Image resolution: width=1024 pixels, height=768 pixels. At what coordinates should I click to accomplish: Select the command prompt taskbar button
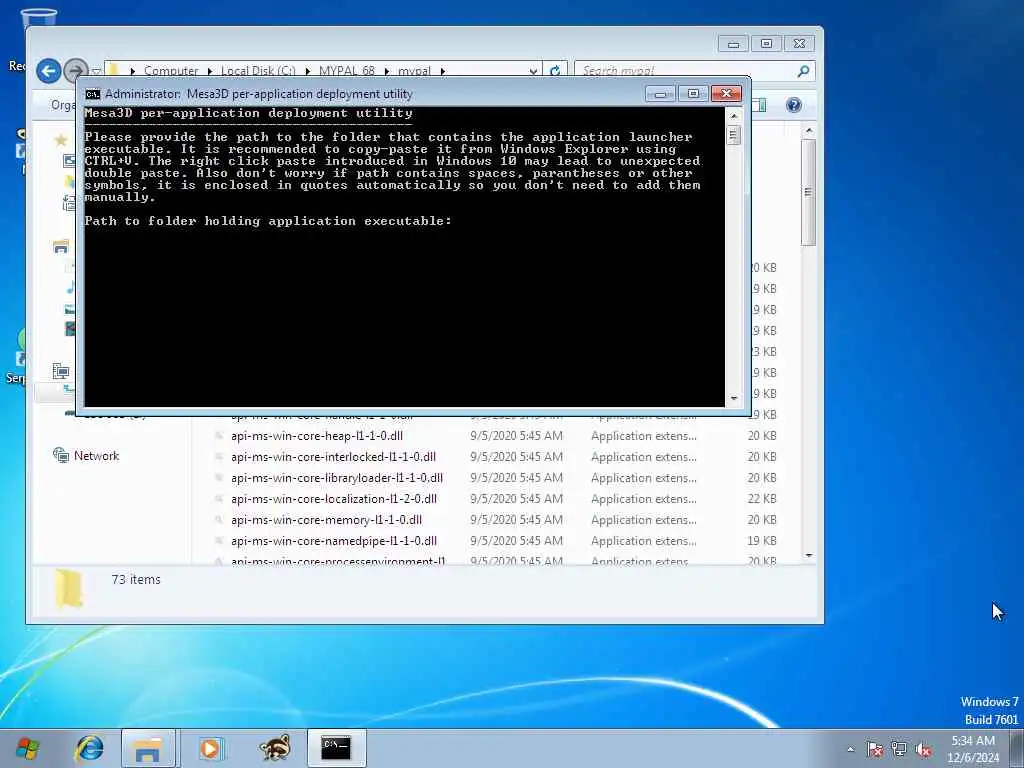[336, 748]
